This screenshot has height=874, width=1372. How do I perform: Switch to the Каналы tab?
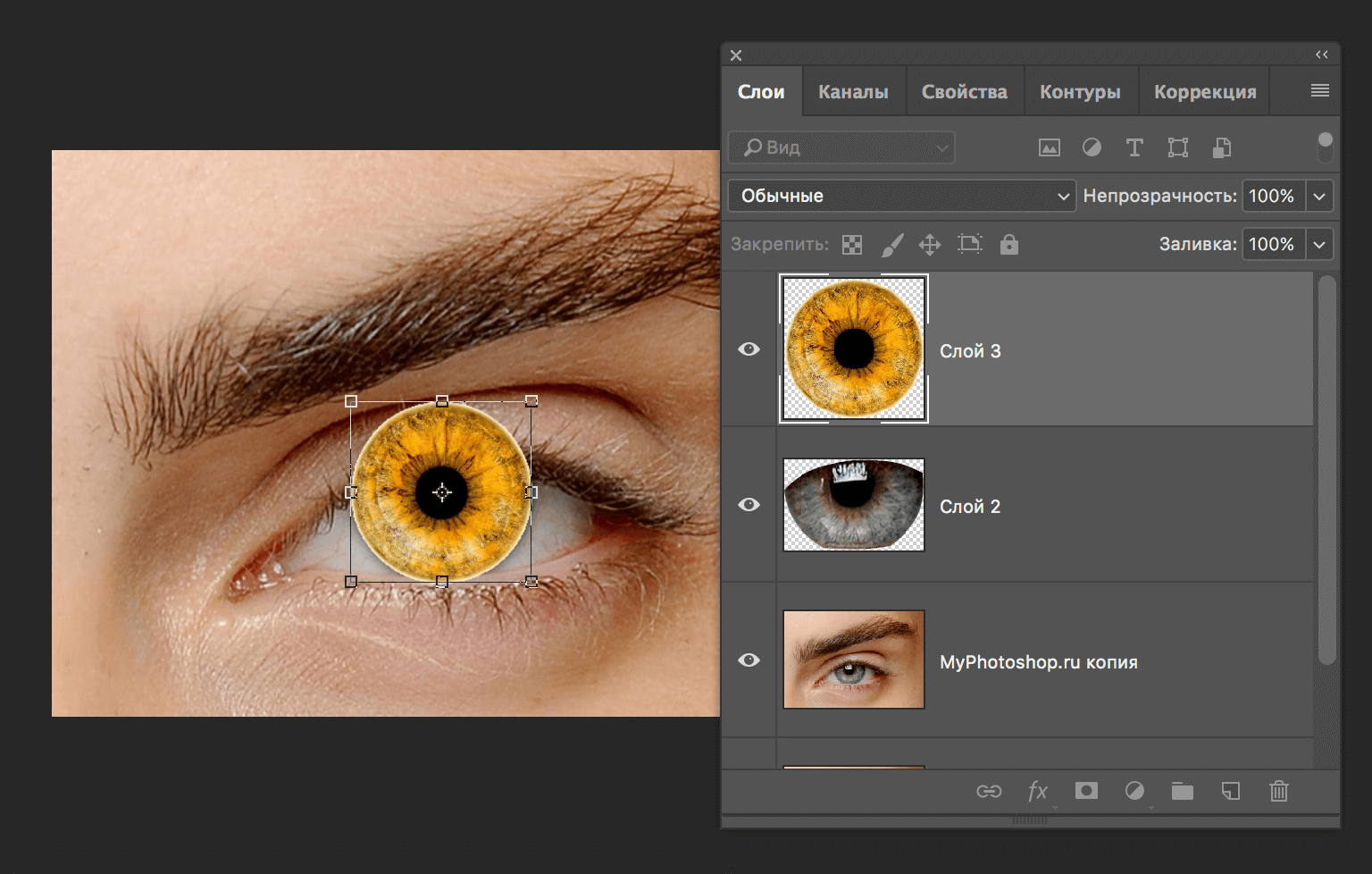click(x=852, y=90)
